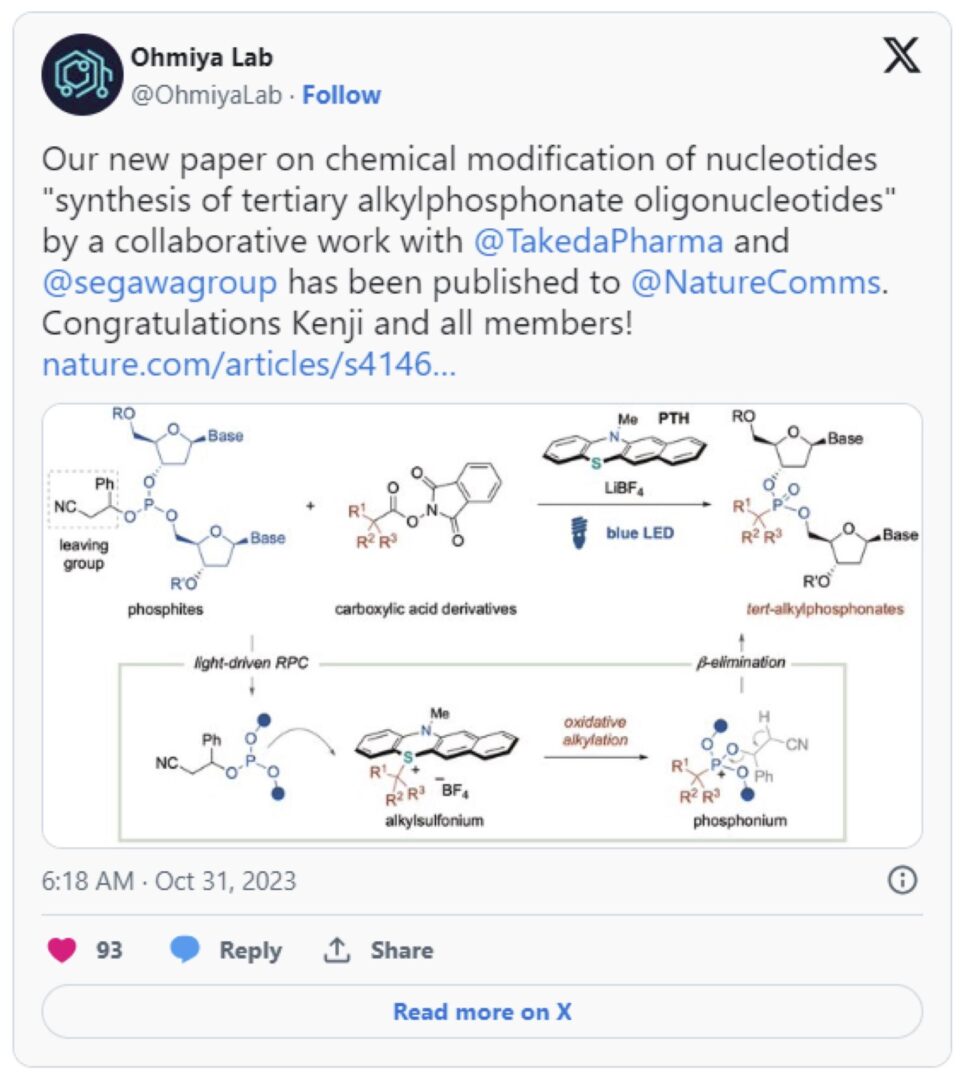Open the @TakedaPharma mention
Image resolution: width=962 pixels, height=1080 pixels.
coord(598,241)
